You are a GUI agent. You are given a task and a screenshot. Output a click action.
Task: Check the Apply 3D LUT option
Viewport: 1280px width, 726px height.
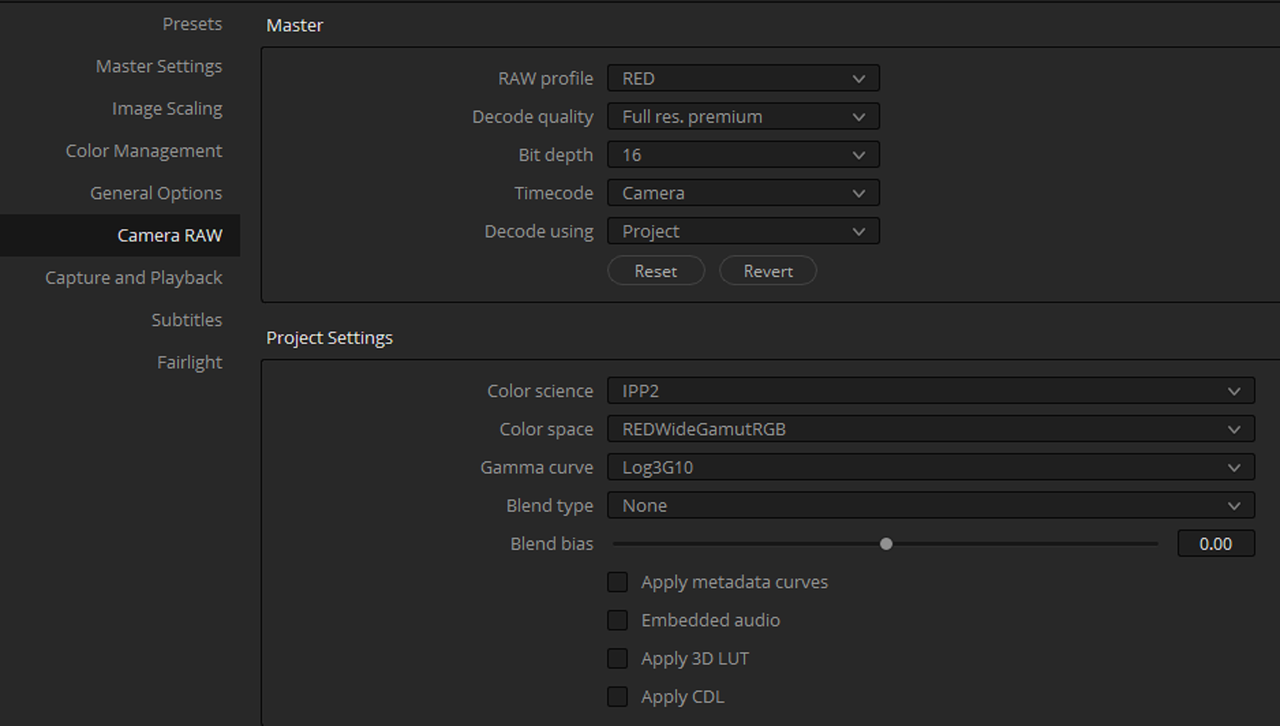click(618, 658)
